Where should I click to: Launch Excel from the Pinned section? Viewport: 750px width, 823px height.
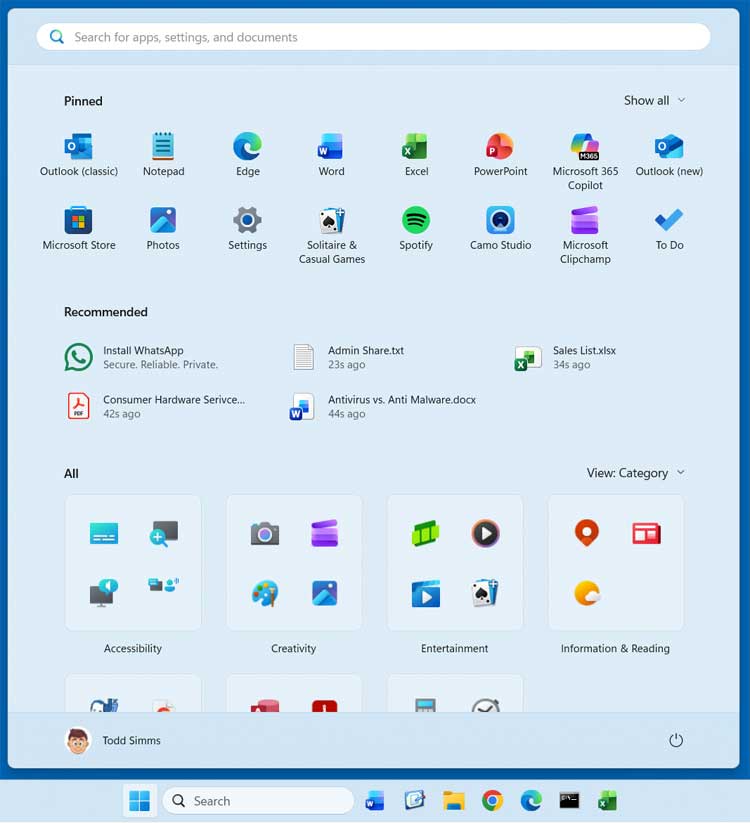coord(416,155)
